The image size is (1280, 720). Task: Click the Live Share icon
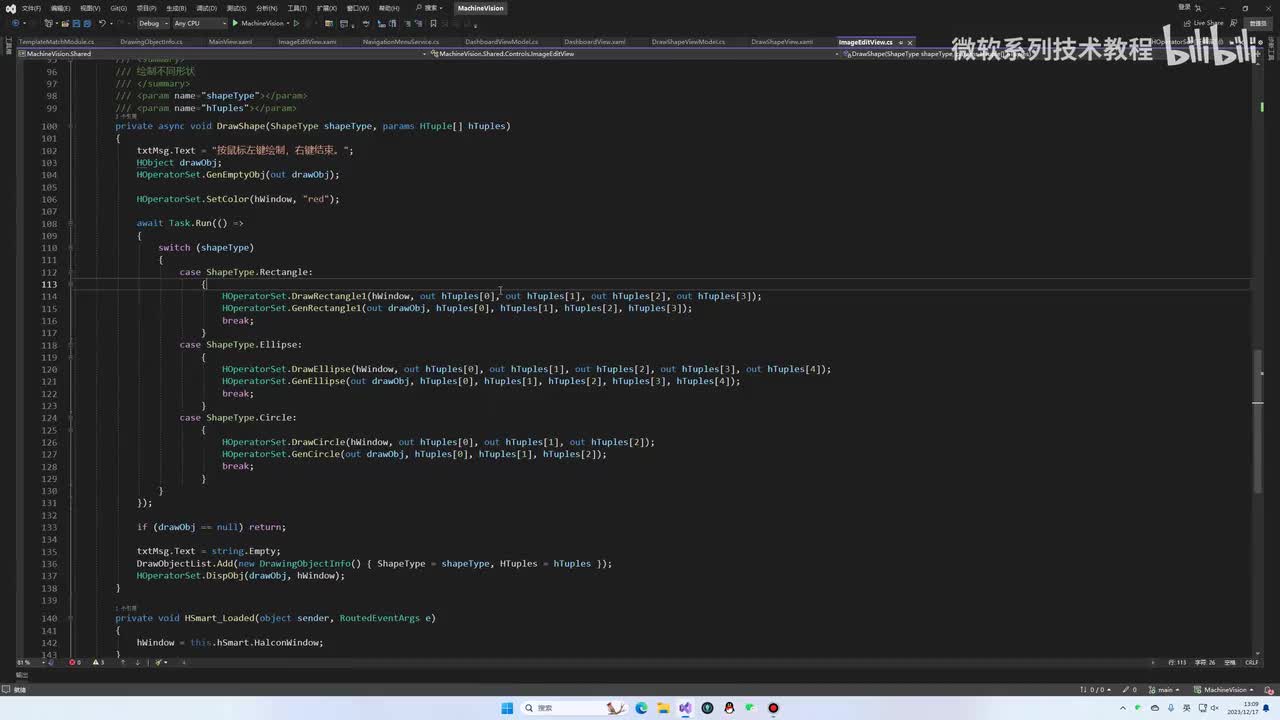1204,23
